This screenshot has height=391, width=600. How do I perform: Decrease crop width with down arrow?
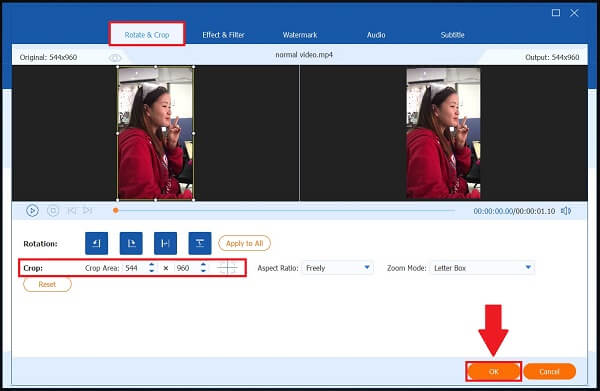152,271
